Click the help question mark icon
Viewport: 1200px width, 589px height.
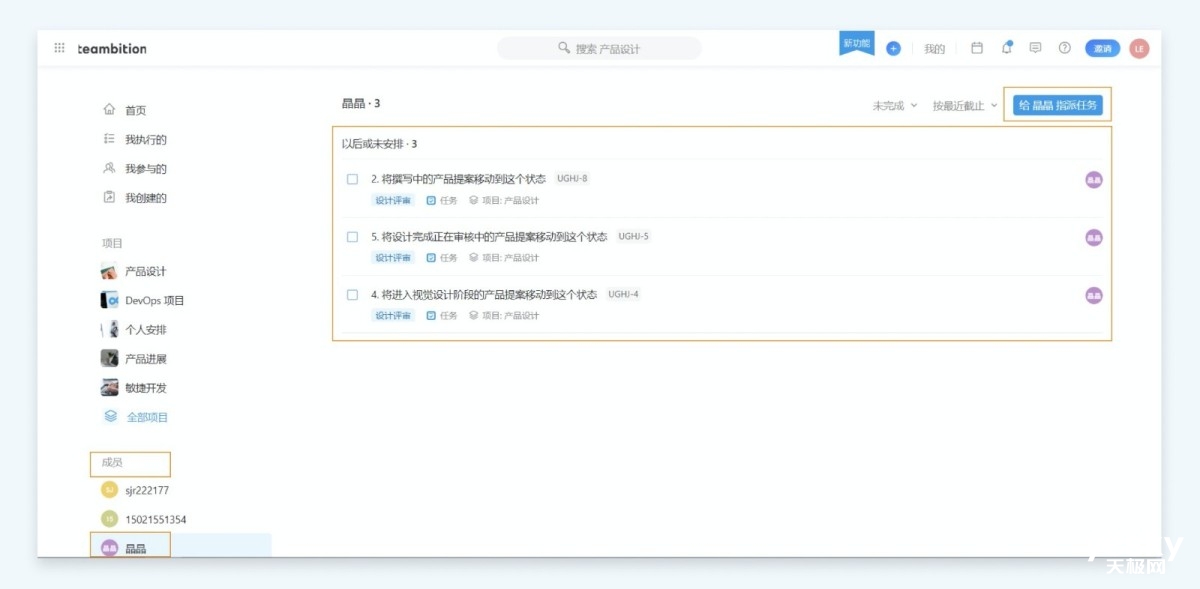[1064, 48]
